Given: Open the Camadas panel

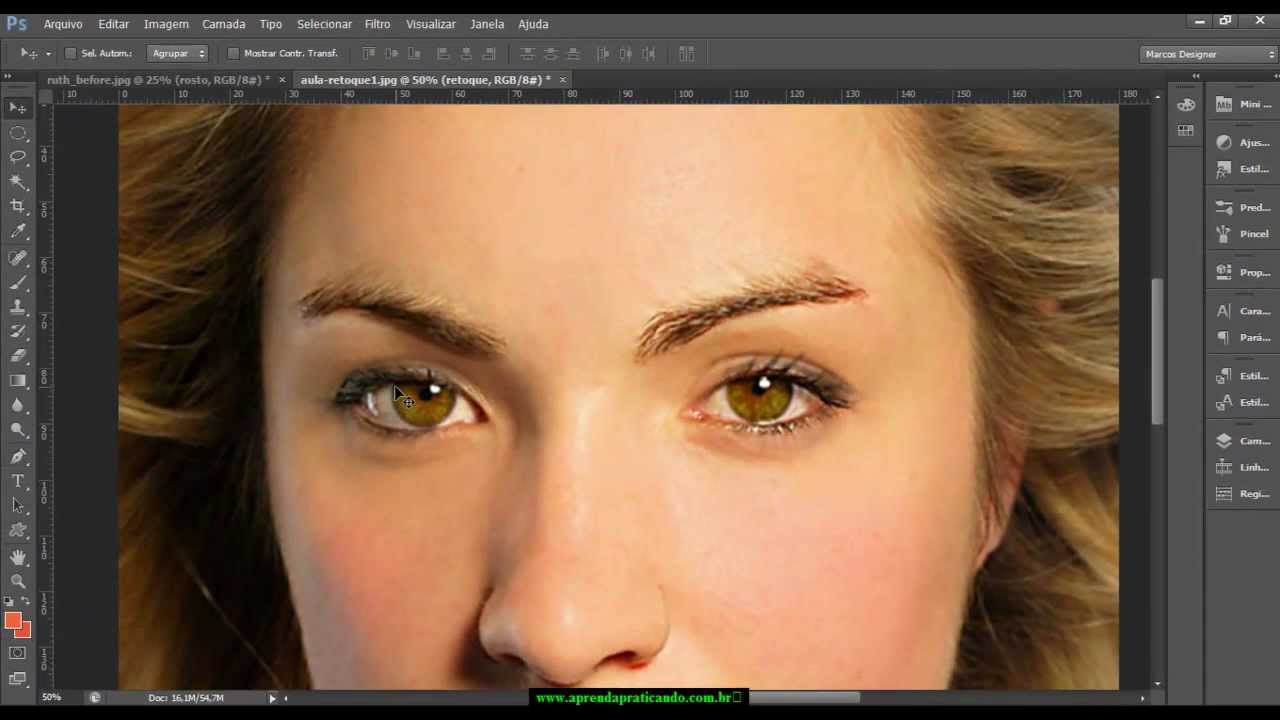Looking at the screenshot, I should [1243, 441].
